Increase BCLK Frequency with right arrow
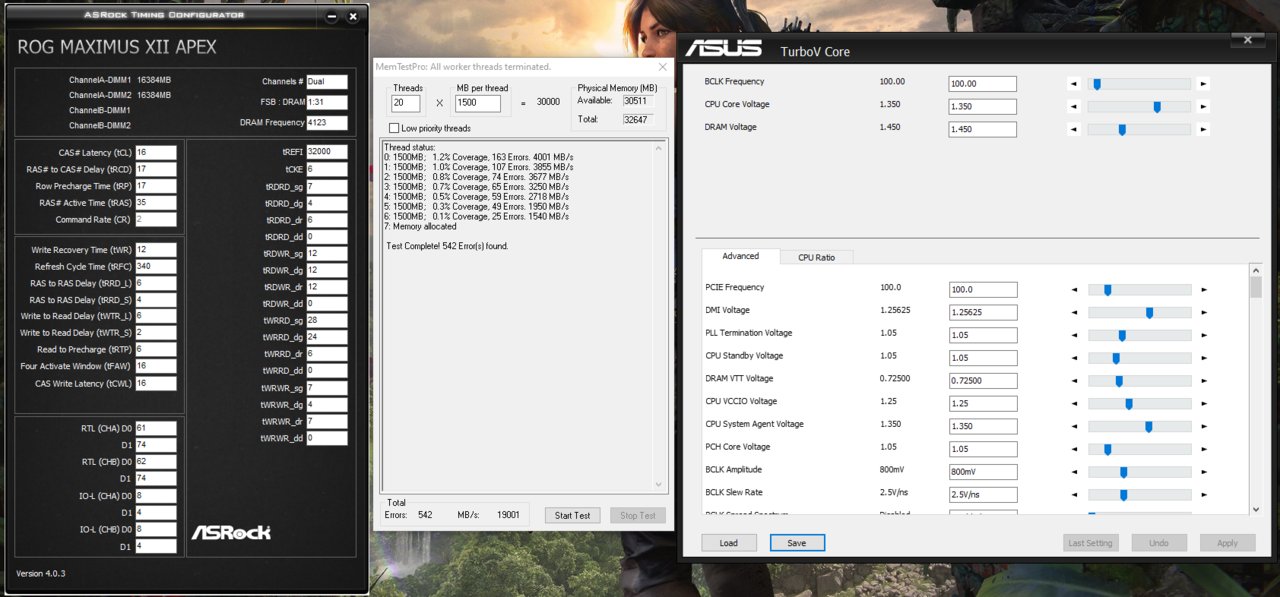This screenshot has height=597, width=1280. click(x=1203, y=84)
